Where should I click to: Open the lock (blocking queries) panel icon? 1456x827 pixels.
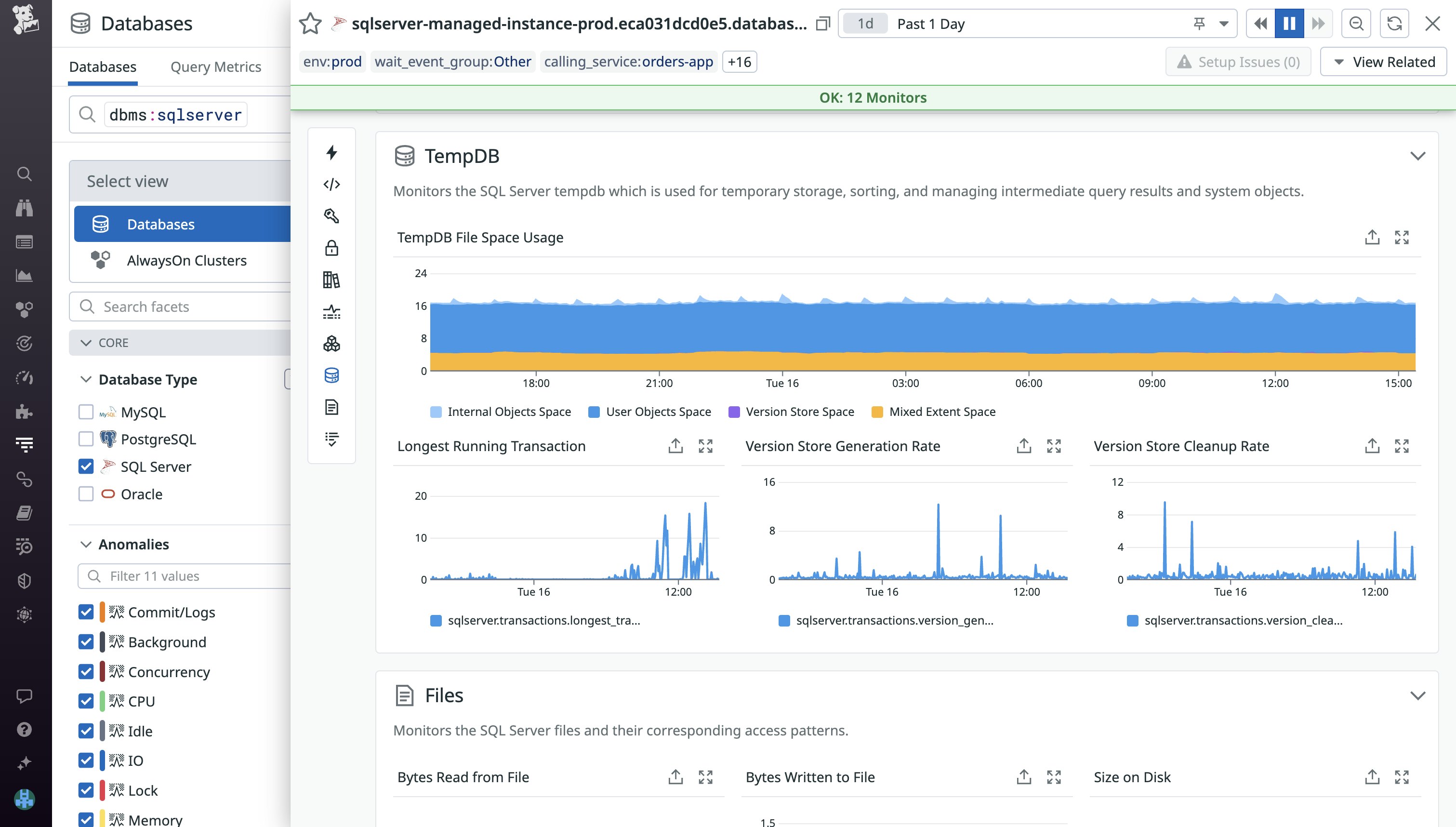coord(332,248)
